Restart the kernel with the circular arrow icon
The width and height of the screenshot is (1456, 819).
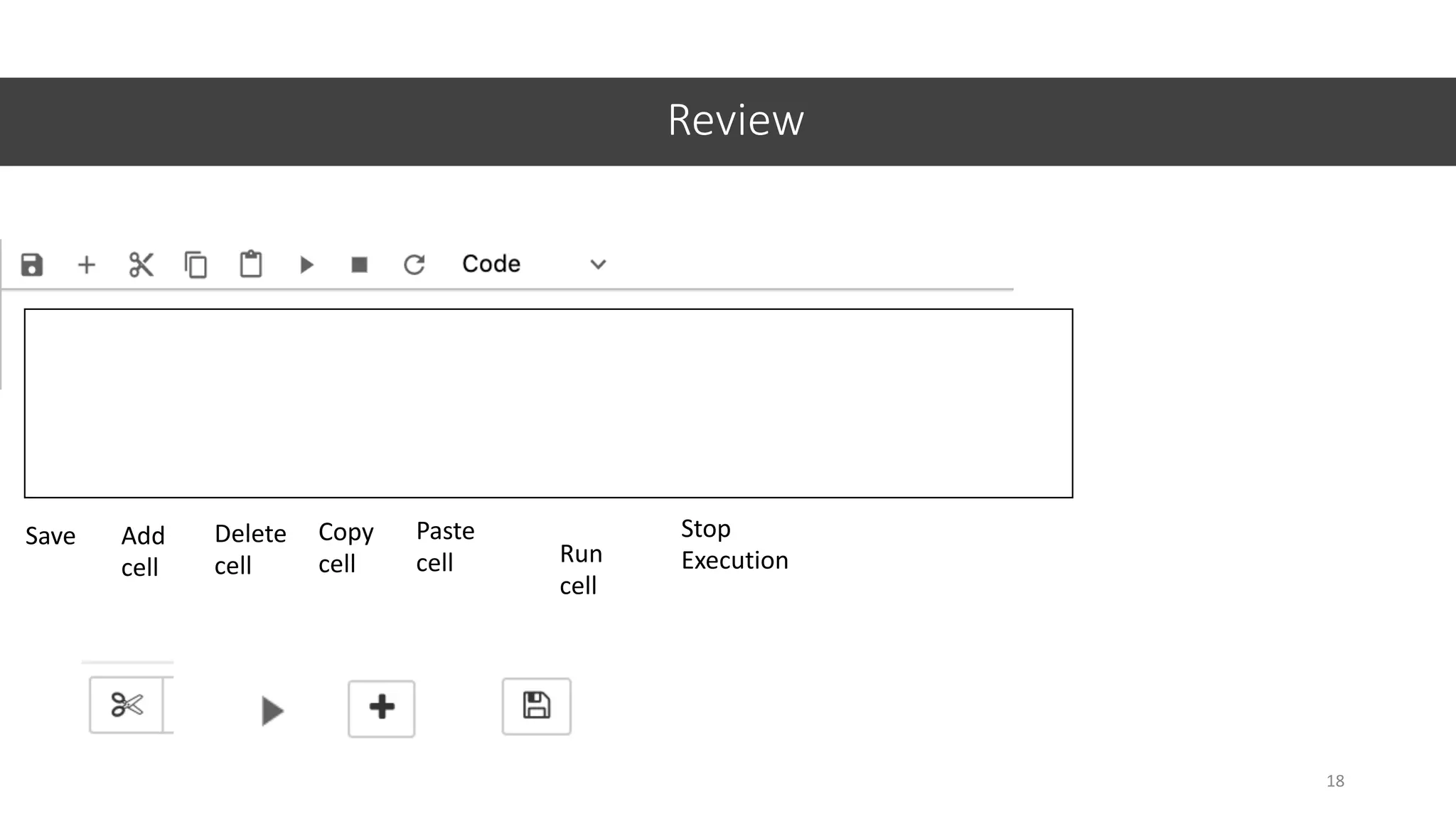pos(414,264)
